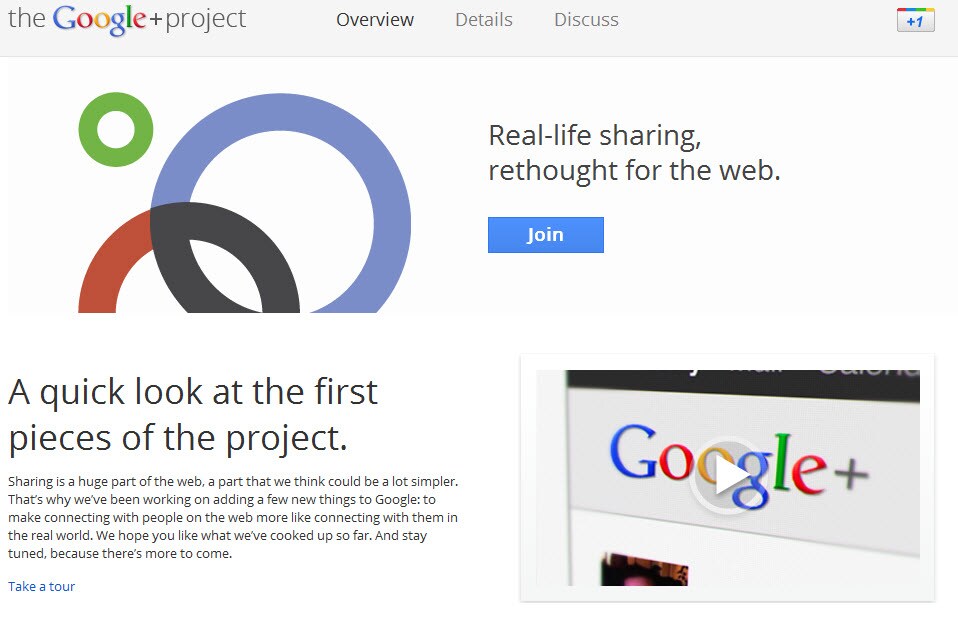Click the +1 button icon
This screenshot has width=958, height=617.
tap(915, 20)
